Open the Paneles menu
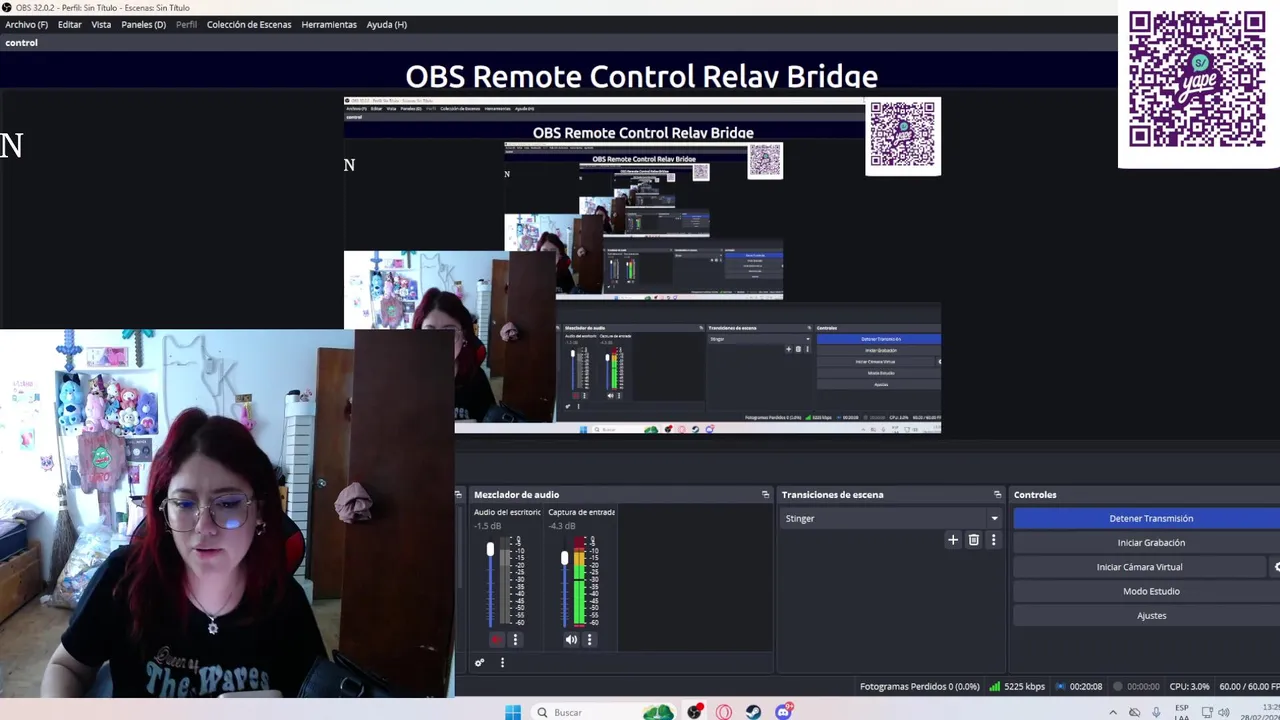Screen dimensions: 1280x720 point(144,24)
